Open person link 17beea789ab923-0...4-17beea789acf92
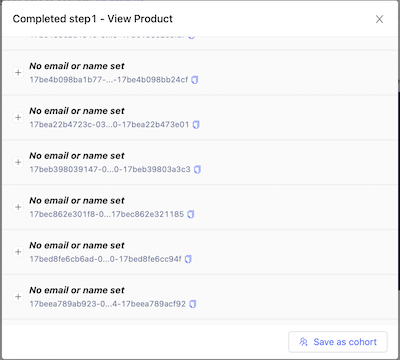400x360 pixels. coord(108,304)
